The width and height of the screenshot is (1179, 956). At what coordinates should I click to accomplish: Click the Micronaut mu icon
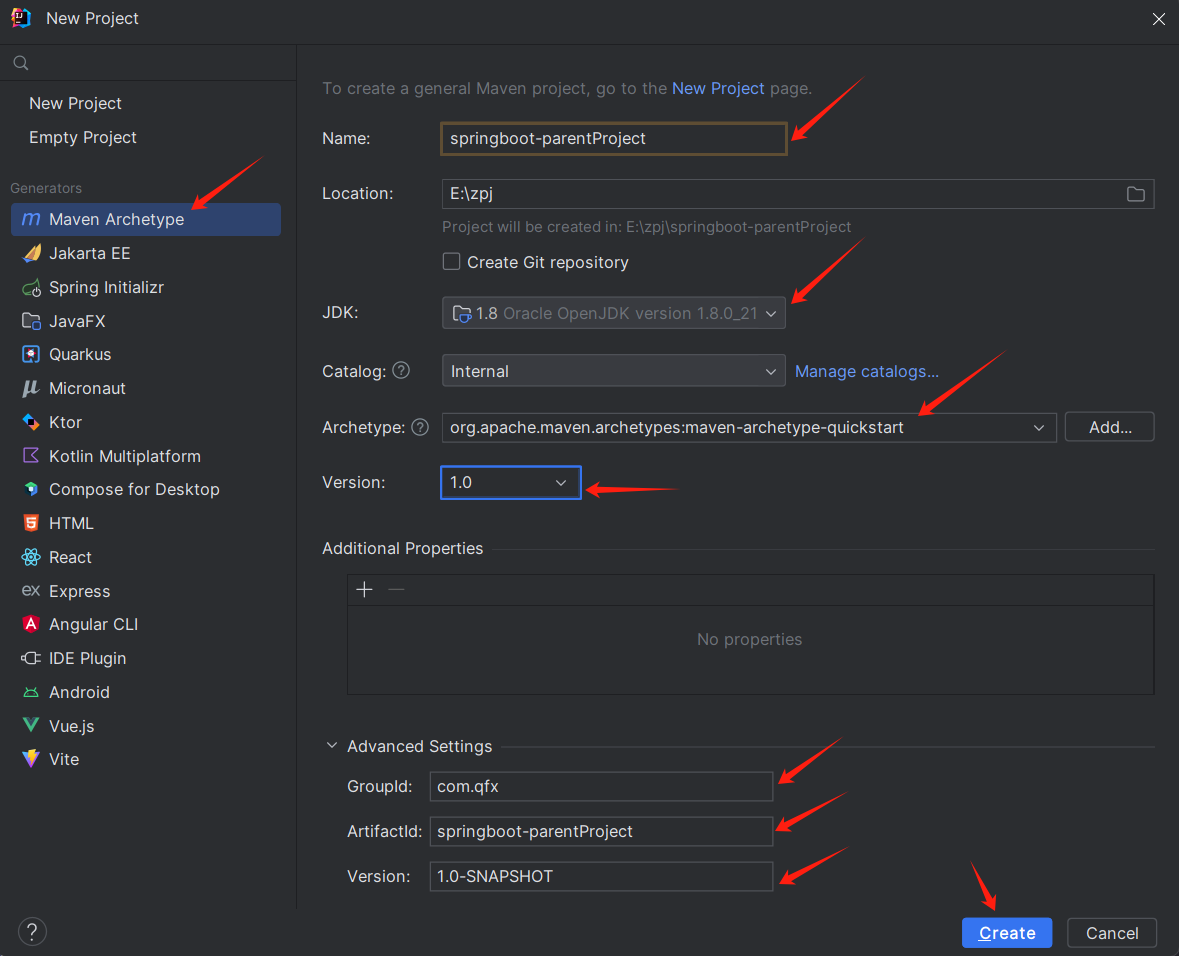(x=31, y=388)
